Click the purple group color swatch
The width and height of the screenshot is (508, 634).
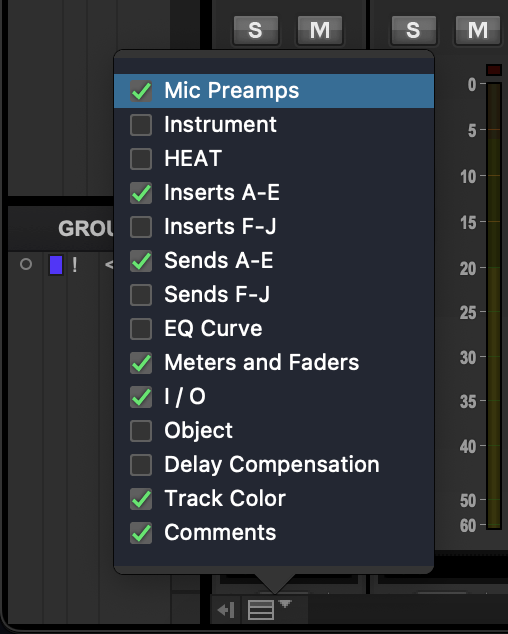coord(56,265)
